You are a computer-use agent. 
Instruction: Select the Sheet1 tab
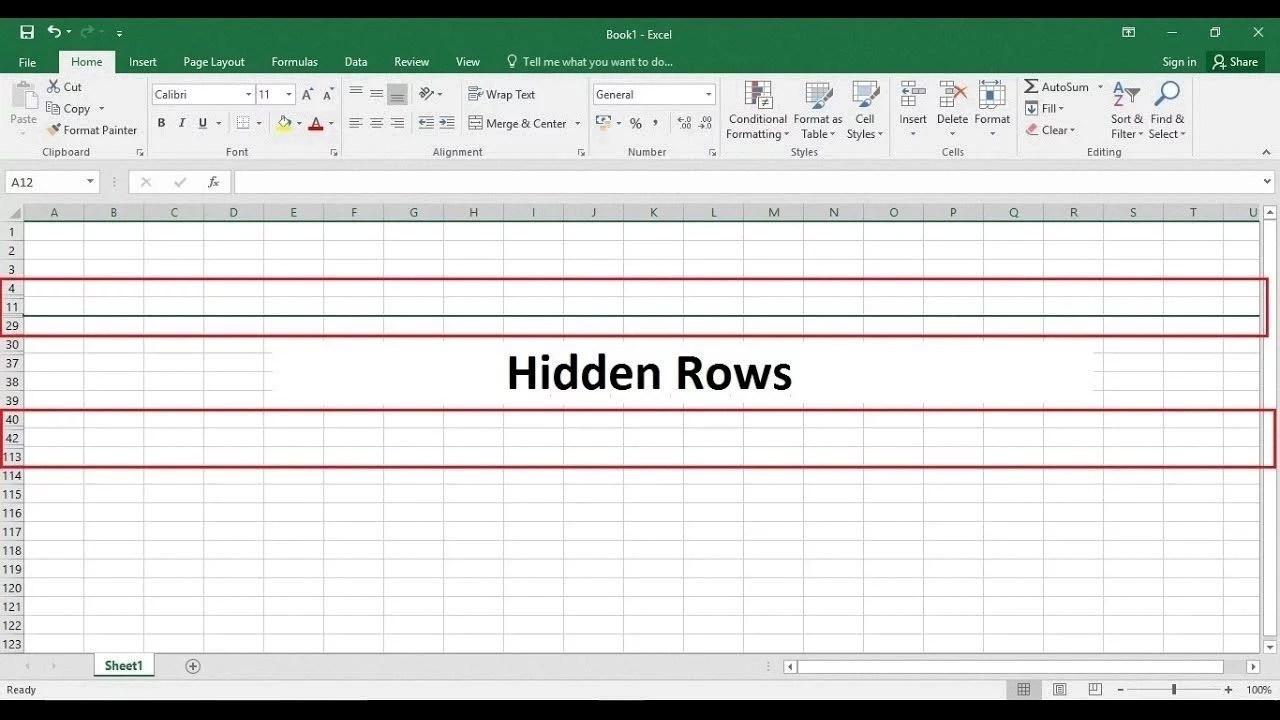pyautogui.click(x=123, y=665)
